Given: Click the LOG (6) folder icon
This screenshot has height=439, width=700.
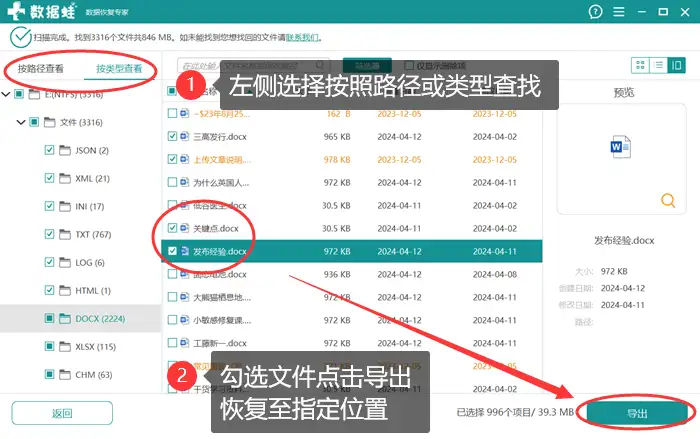Looking at the screenshot, I should (x=65, y=263).
